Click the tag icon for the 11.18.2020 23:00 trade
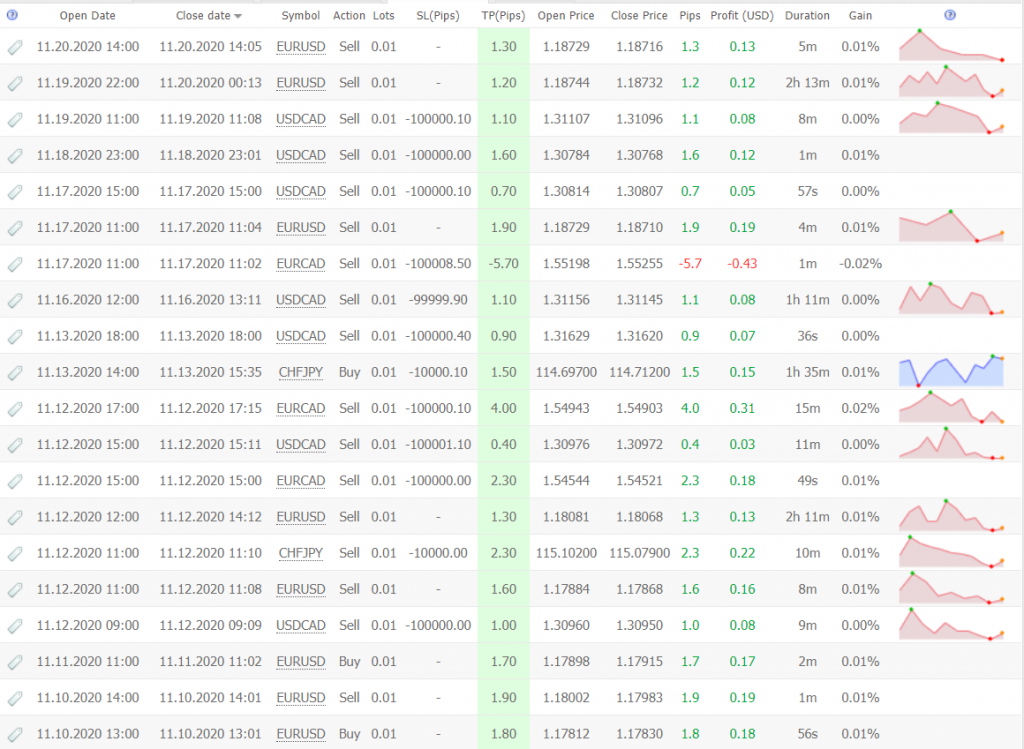This screenshot has height=749, width=1024. [x=14, y=155]
